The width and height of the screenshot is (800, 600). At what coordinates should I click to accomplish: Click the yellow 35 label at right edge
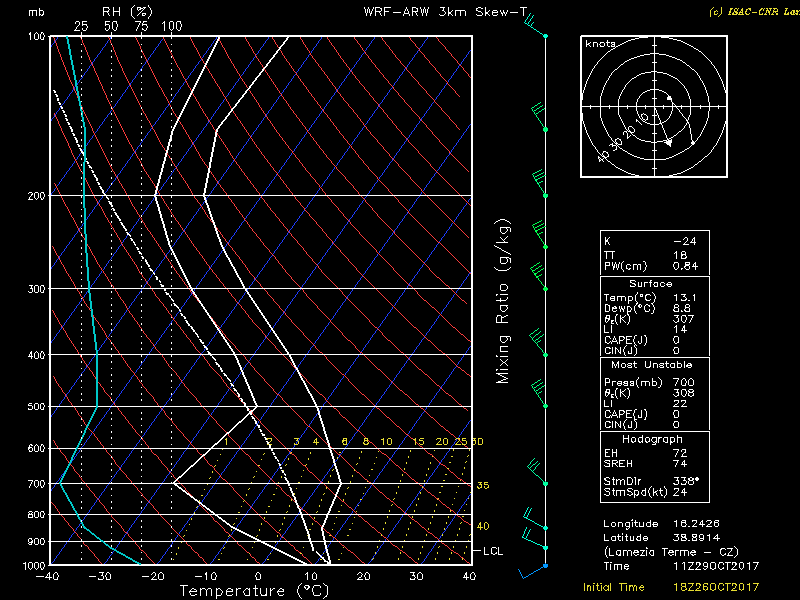point(483,485)
